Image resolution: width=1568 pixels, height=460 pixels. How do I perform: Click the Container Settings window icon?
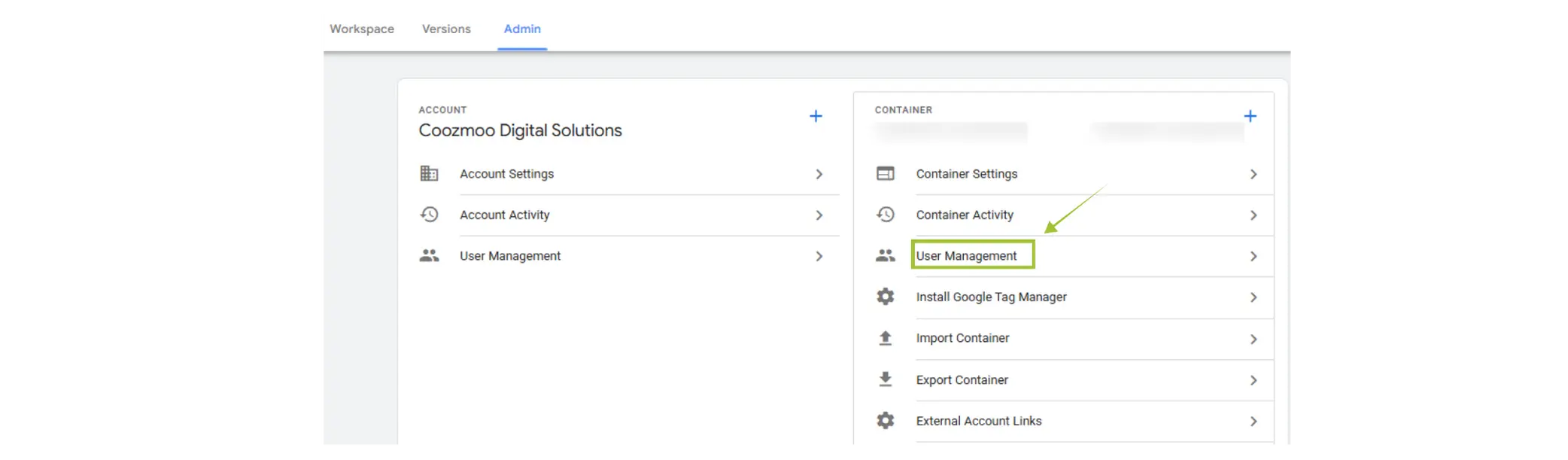[x=886, y=174]
